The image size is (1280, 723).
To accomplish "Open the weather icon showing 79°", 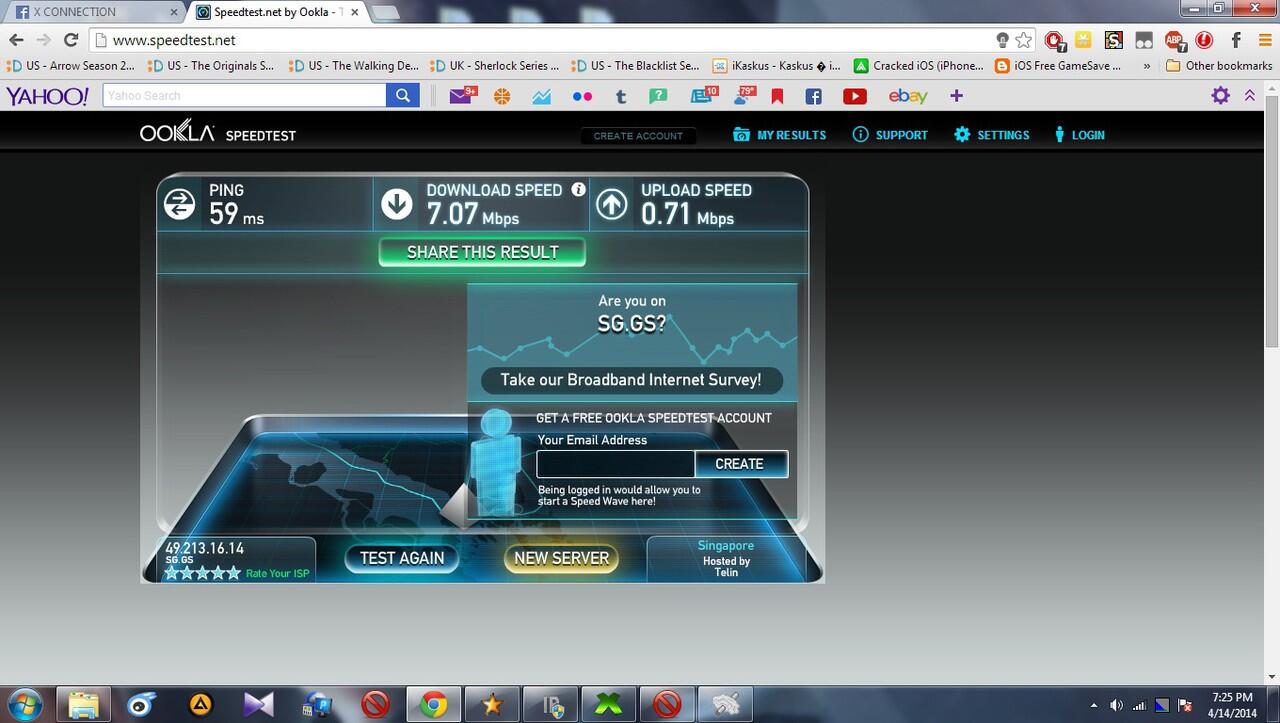I will point(744,96).
